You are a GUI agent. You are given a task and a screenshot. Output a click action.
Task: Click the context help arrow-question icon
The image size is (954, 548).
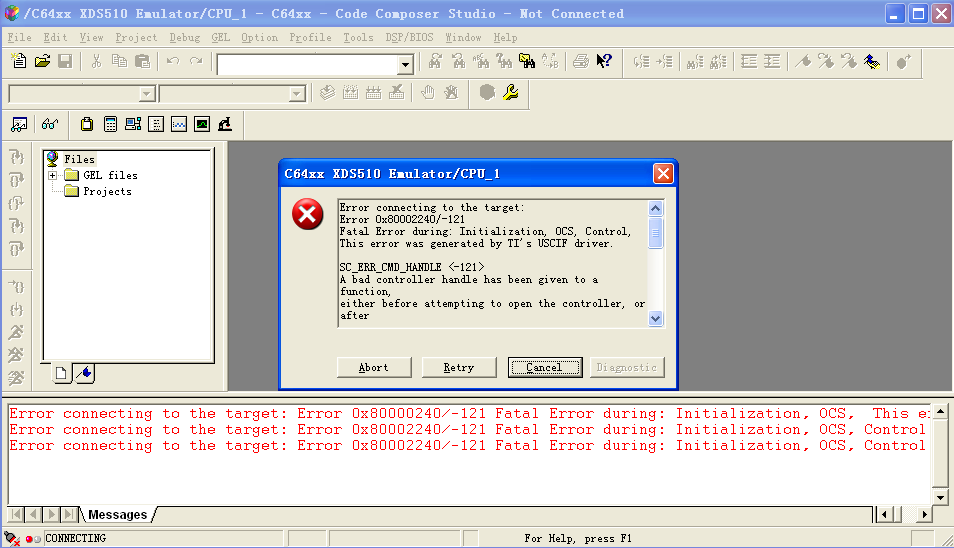click(604, 61)
